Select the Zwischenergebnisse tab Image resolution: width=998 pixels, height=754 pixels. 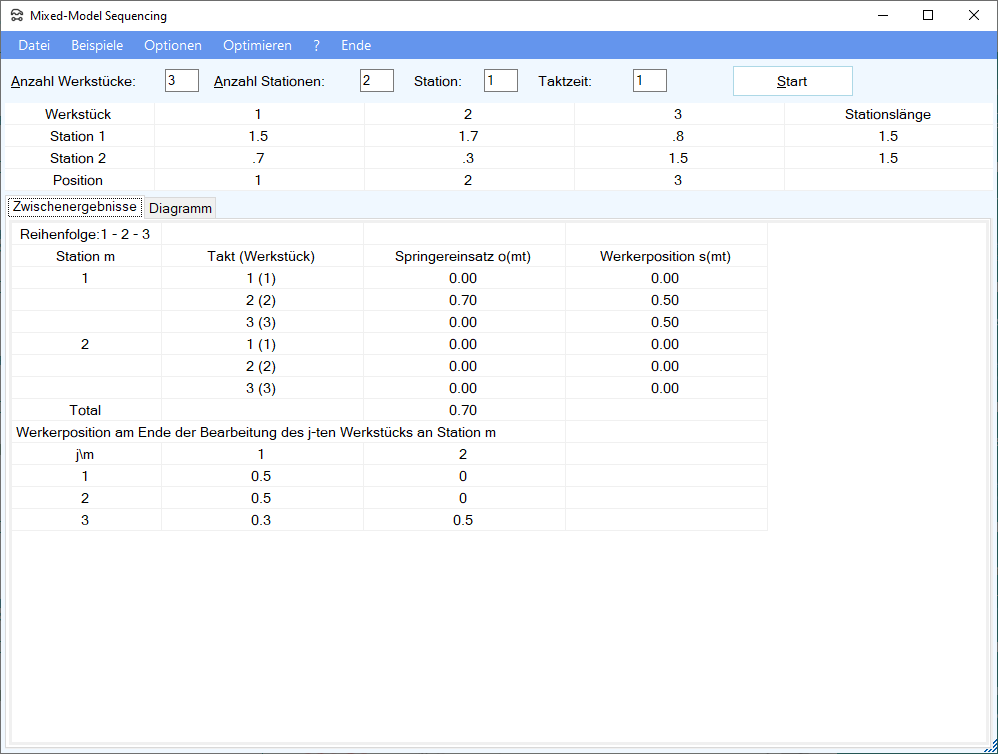tap(75, 207)
